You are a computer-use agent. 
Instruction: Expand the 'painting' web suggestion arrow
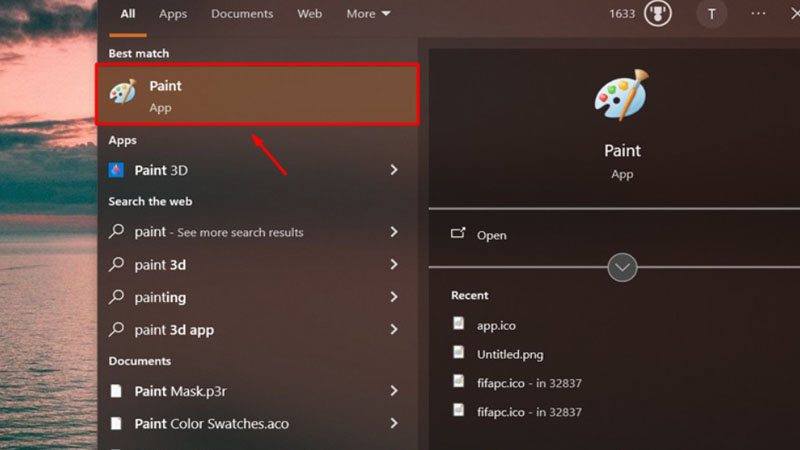pyautogui.click(x=394, y=298)
